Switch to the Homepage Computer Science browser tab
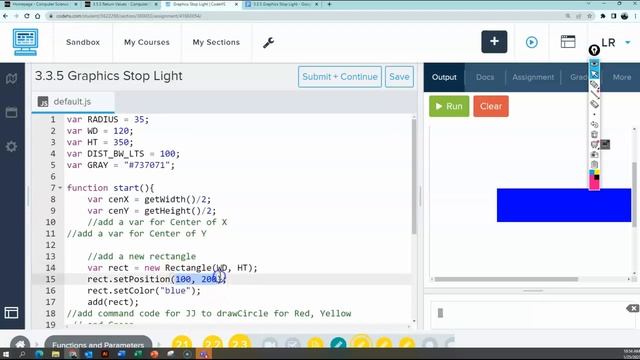The height and width of the screenshot is (360, 640). 40,4
